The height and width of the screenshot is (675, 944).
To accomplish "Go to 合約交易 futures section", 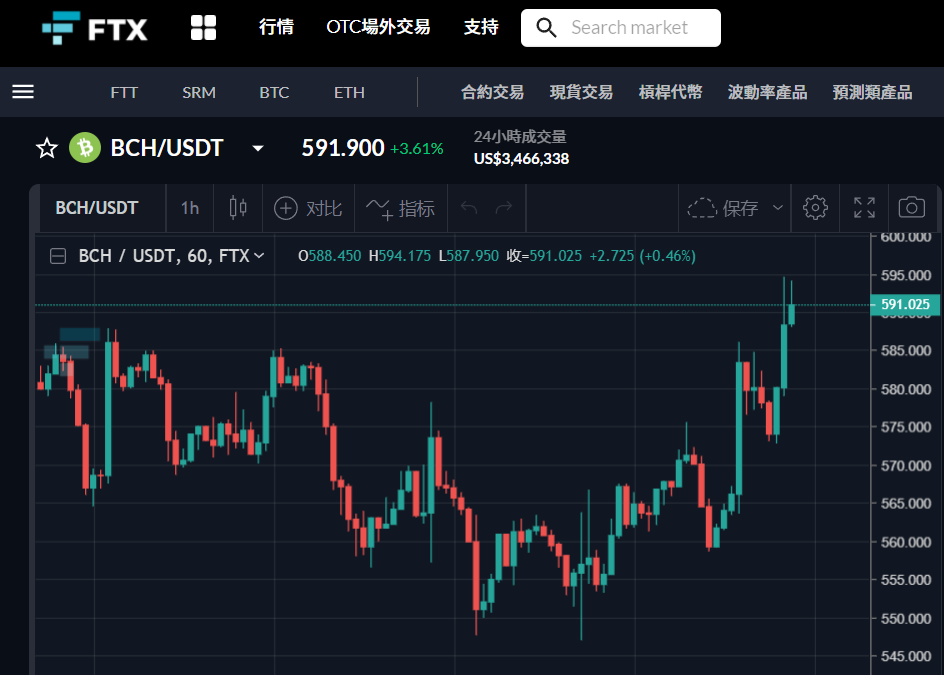I will coord(492,92).
